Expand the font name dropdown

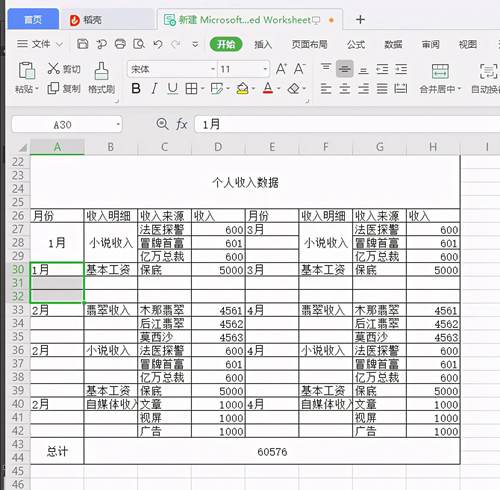pyautogui.click(x=213, y=69)
